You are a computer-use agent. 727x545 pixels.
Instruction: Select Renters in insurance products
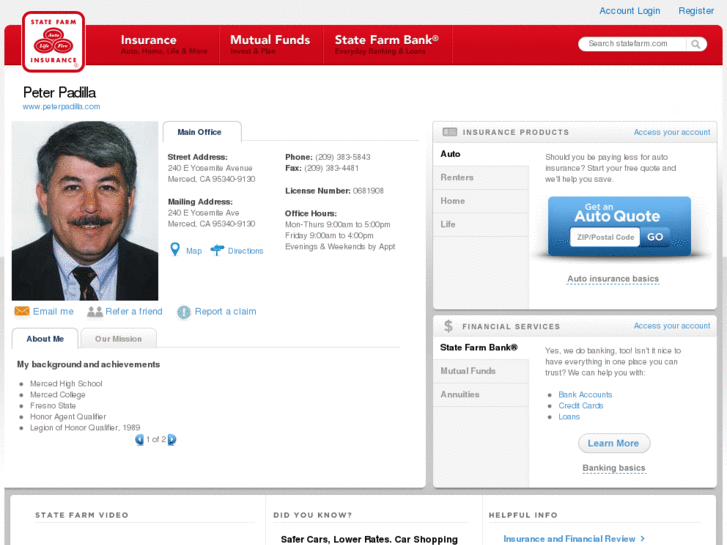click(x=481, y=177)
